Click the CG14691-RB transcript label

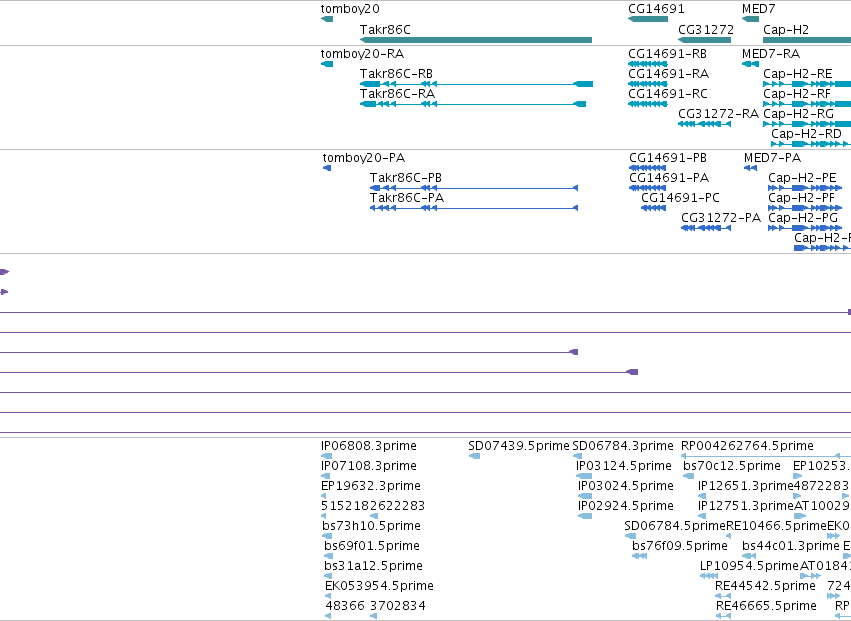click(x=667, y=54)
